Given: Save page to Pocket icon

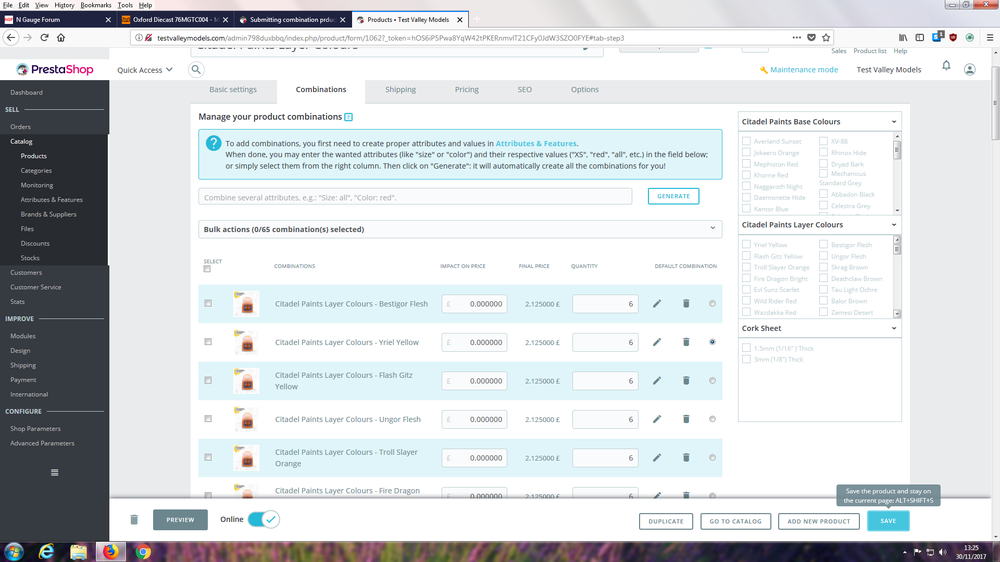Looking at the screenshot, I should [x=811, y=38].
